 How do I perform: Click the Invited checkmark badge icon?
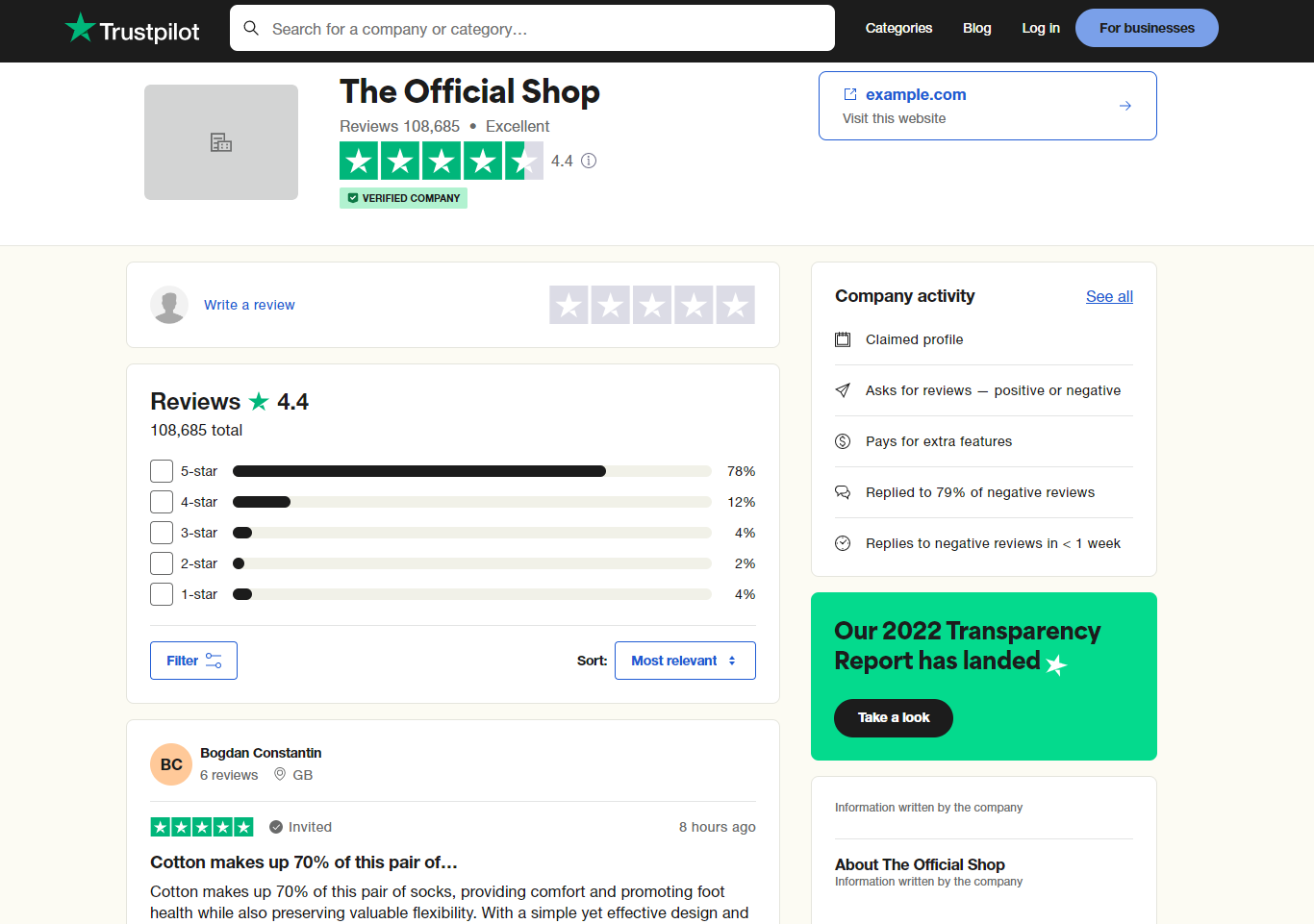[x=276, y=827]
